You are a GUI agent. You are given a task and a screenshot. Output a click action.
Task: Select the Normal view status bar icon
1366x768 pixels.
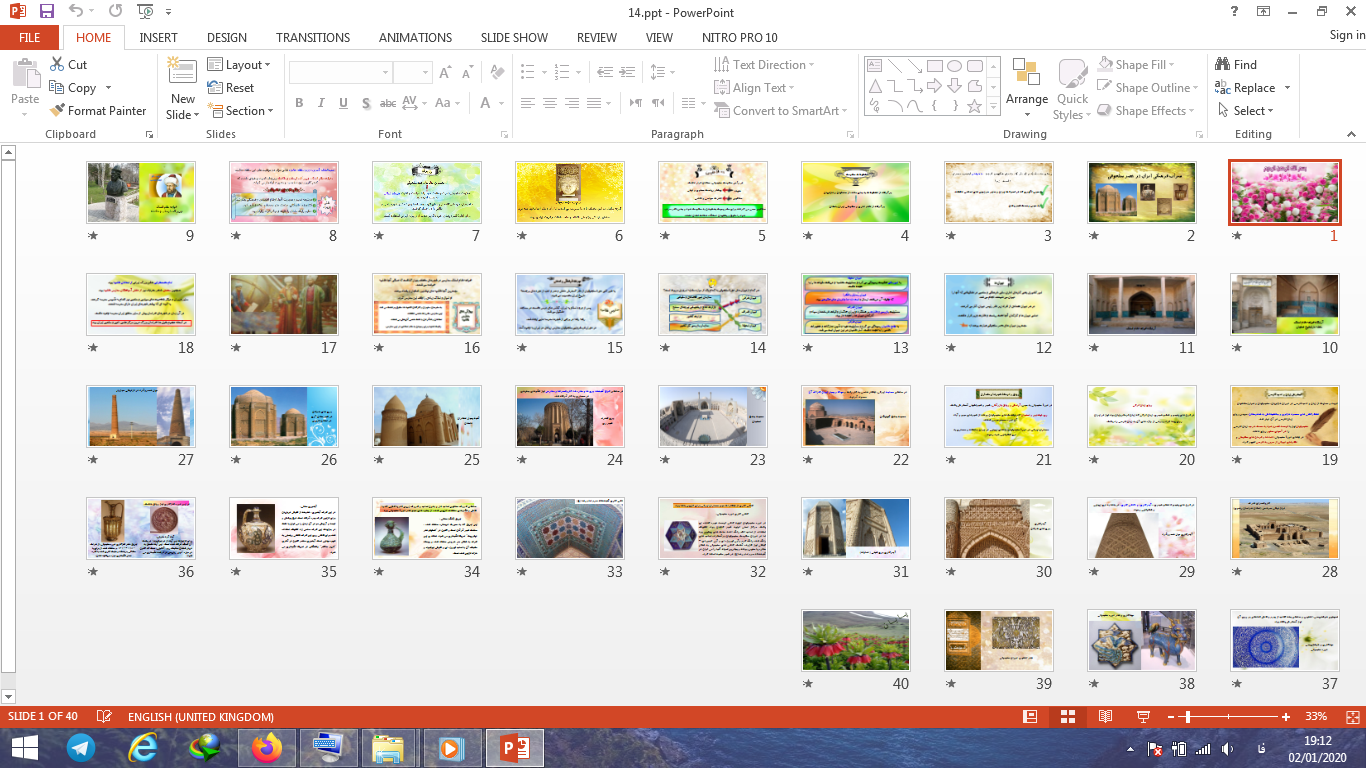pos(1030,717)
